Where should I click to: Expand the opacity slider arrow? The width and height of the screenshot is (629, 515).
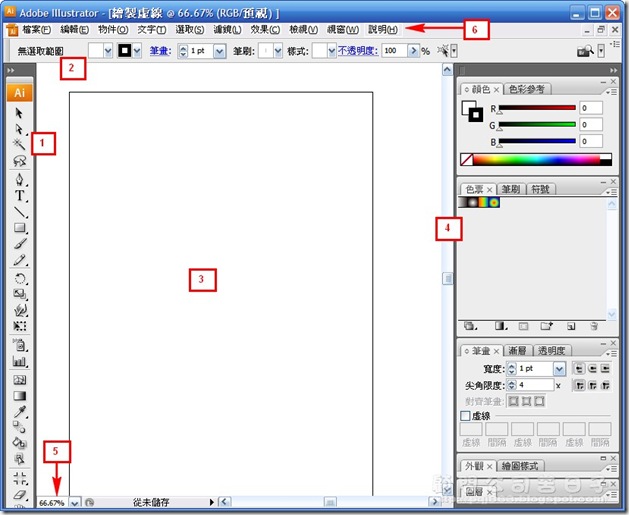click(x=414, y=51)
